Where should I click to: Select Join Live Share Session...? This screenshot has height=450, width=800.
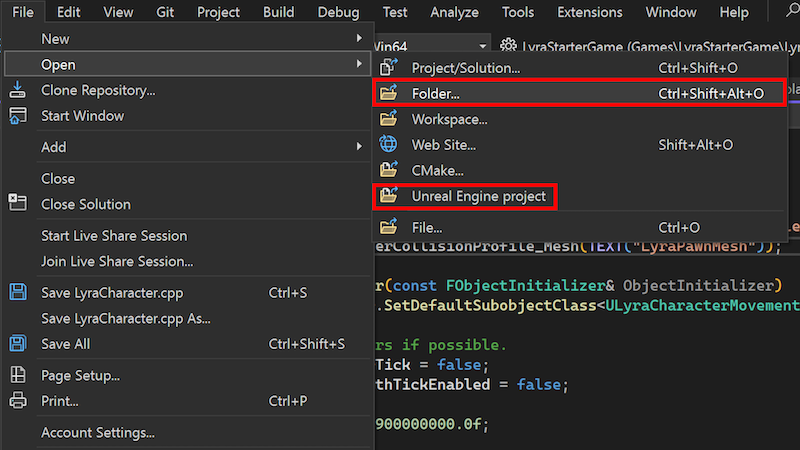(x=187, y=261)
